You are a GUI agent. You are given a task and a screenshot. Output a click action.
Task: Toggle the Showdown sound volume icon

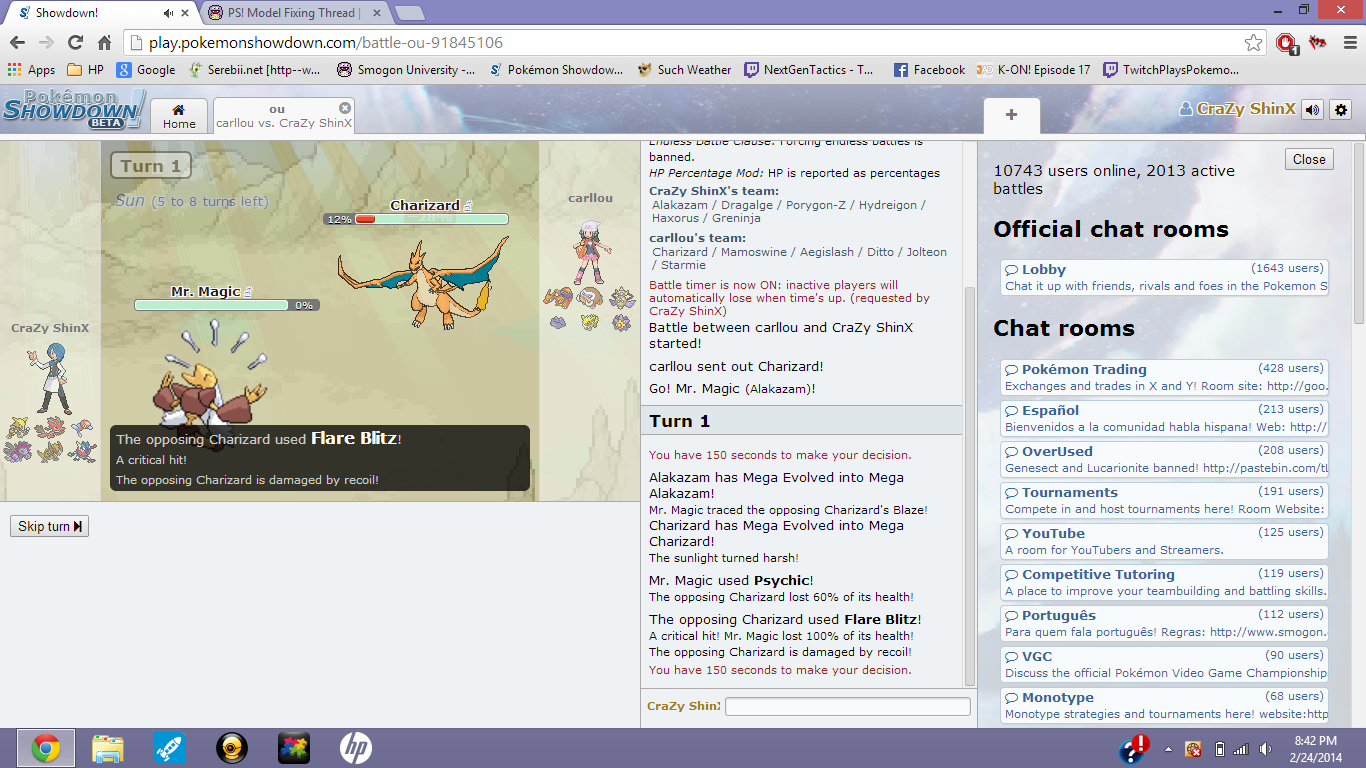point(1313,110)
